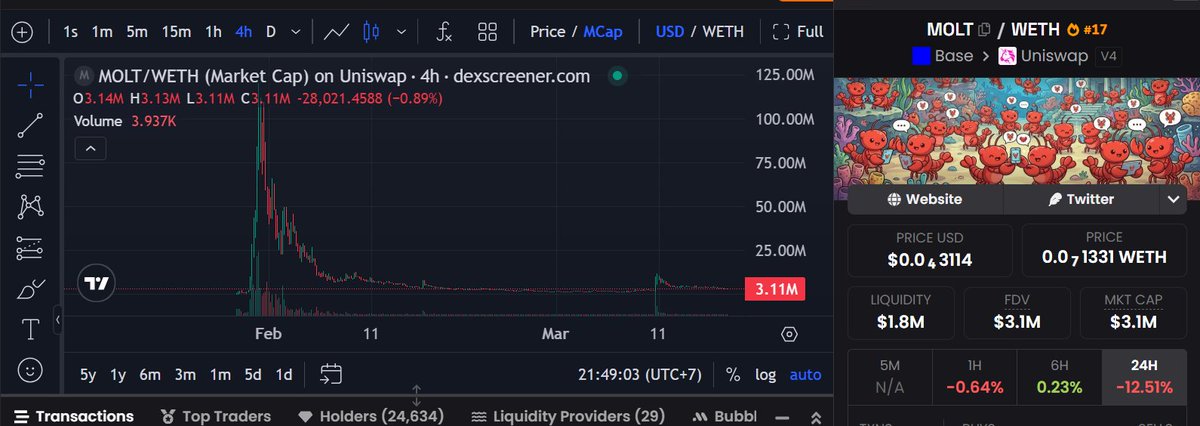Open the Transactions tab
Screen dimensions: 1200x426
[x=73, y=416]
